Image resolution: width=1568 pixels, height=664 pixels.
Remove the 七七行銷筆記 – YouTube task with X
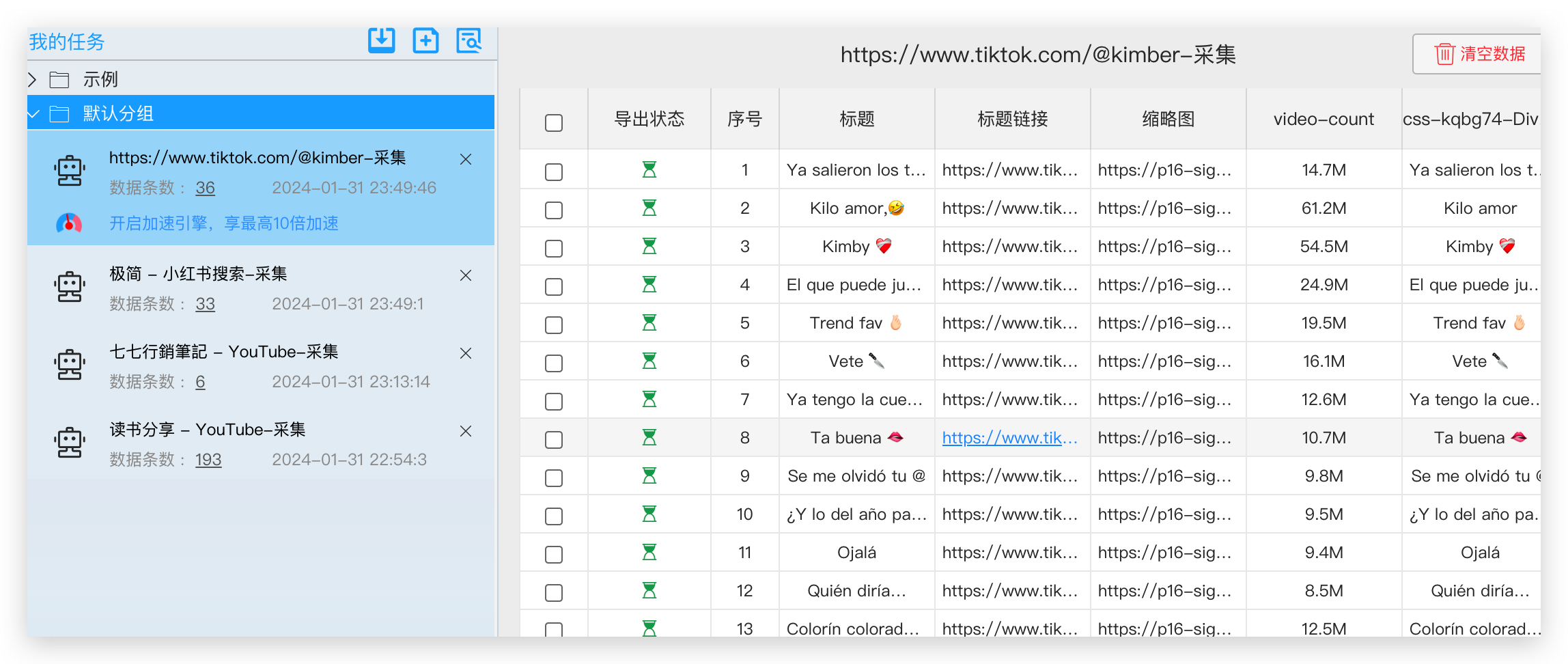pyautogui.click(x=466, y=353)
